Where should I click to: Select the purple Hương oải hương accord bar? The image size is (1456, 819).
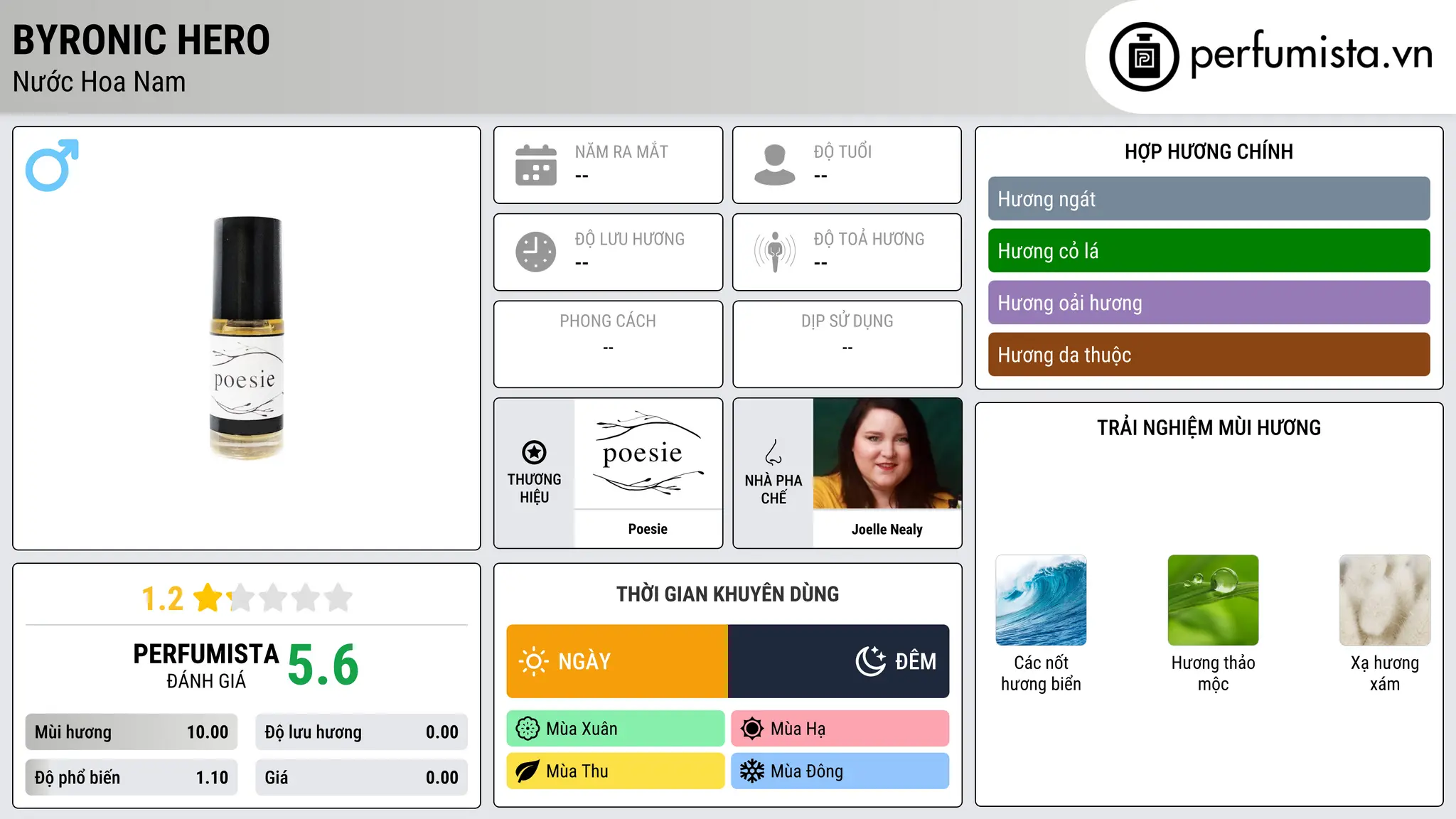point(1209,303)
